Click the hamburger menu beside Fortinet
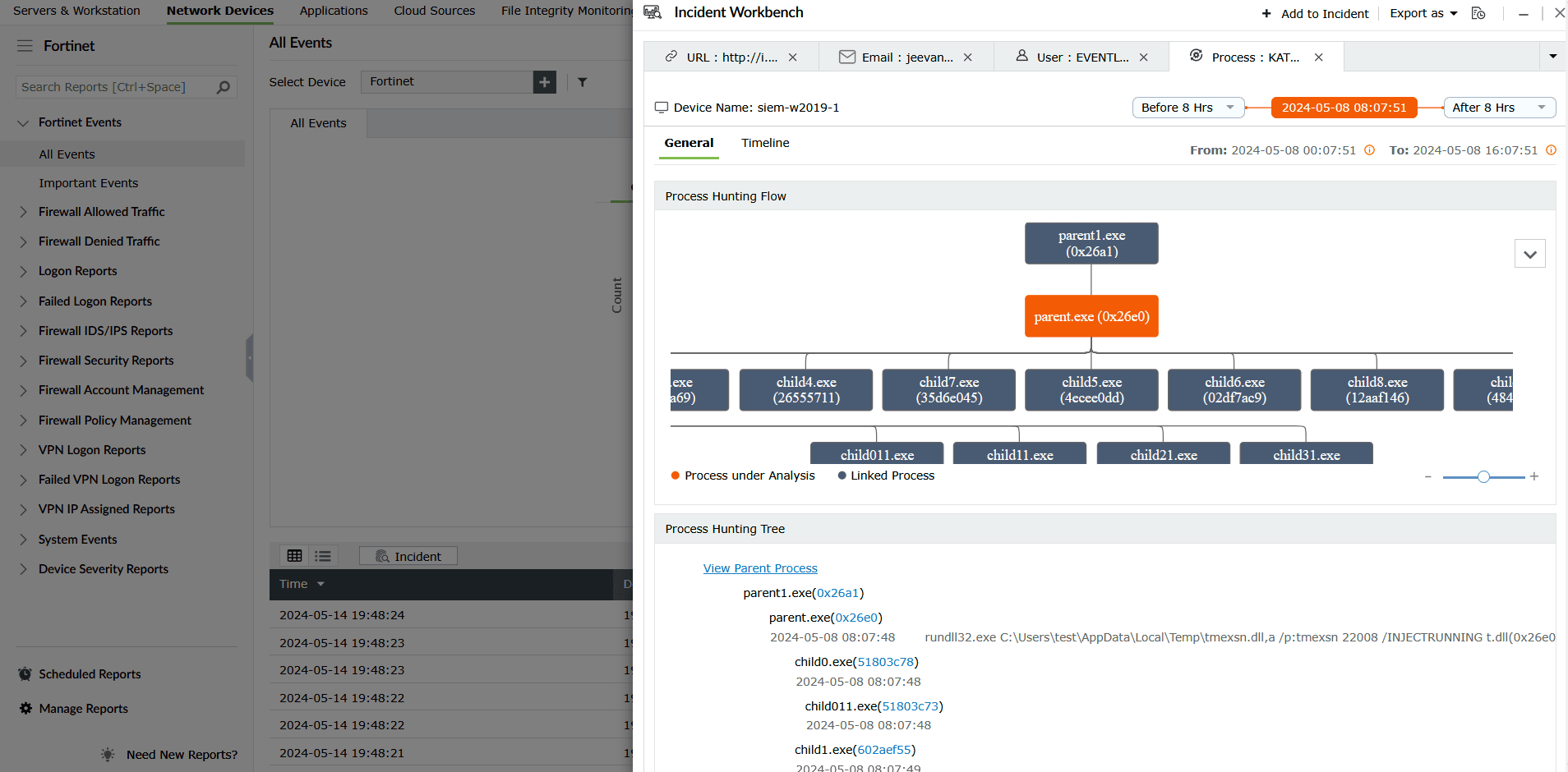 pos(25,46)
